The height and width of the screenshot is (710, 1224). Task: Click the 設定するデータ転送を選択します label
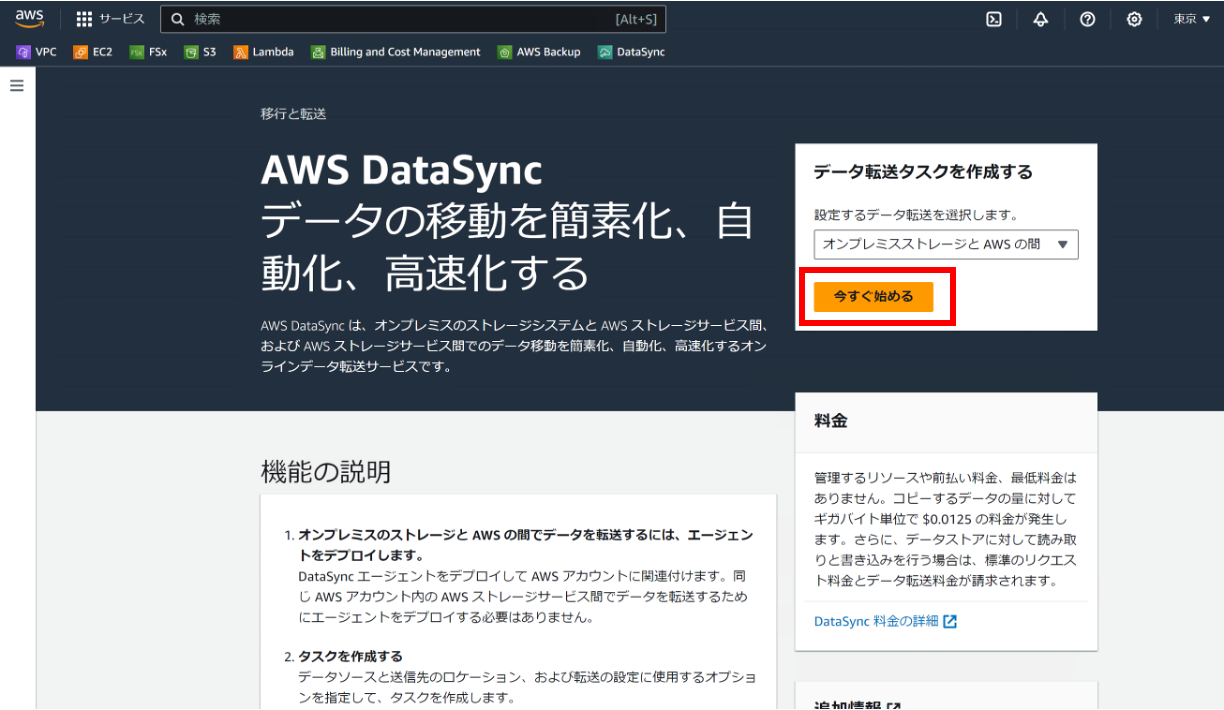(x=915, y=215)
